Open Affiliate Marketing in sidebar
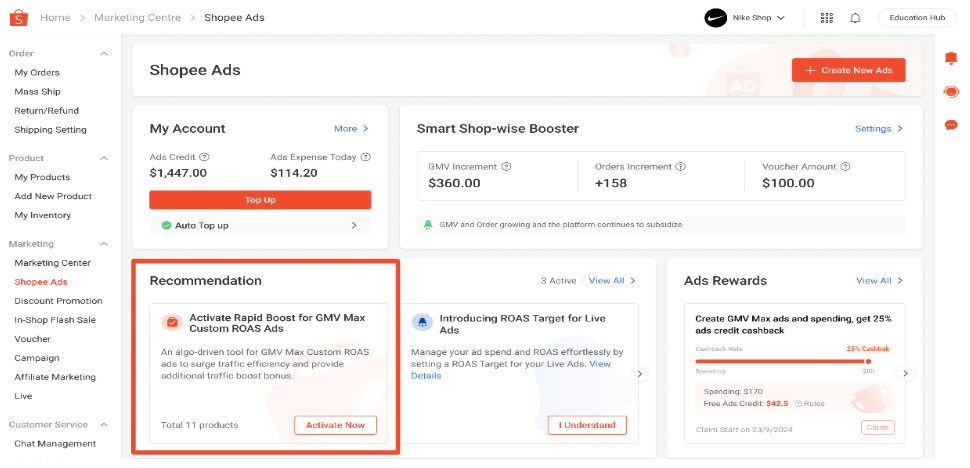This screenshot has width=970, height=468. click(x=56, y=377)
